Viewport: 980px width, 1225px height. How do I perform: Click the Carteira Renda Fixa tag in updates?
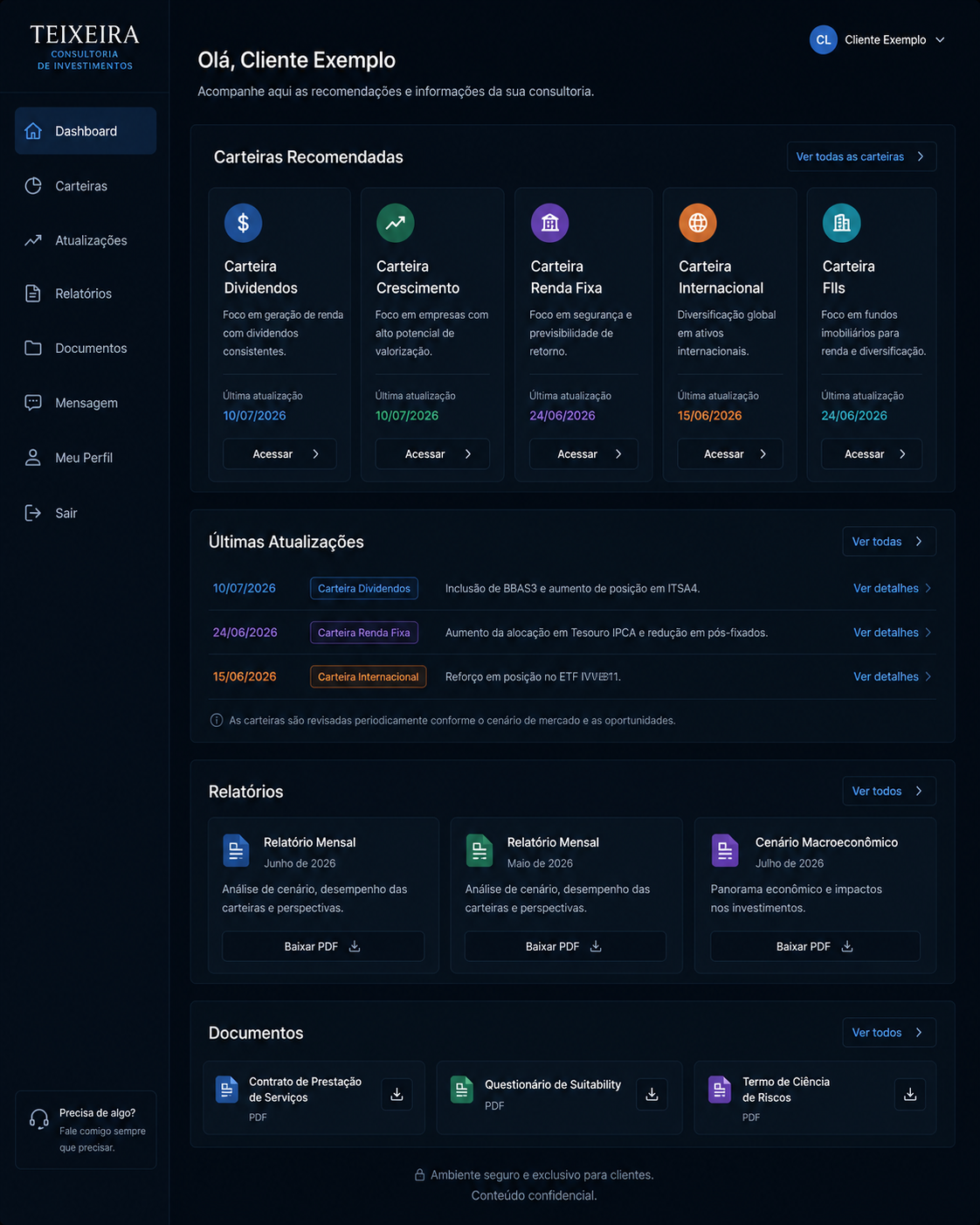coord(364,633)
